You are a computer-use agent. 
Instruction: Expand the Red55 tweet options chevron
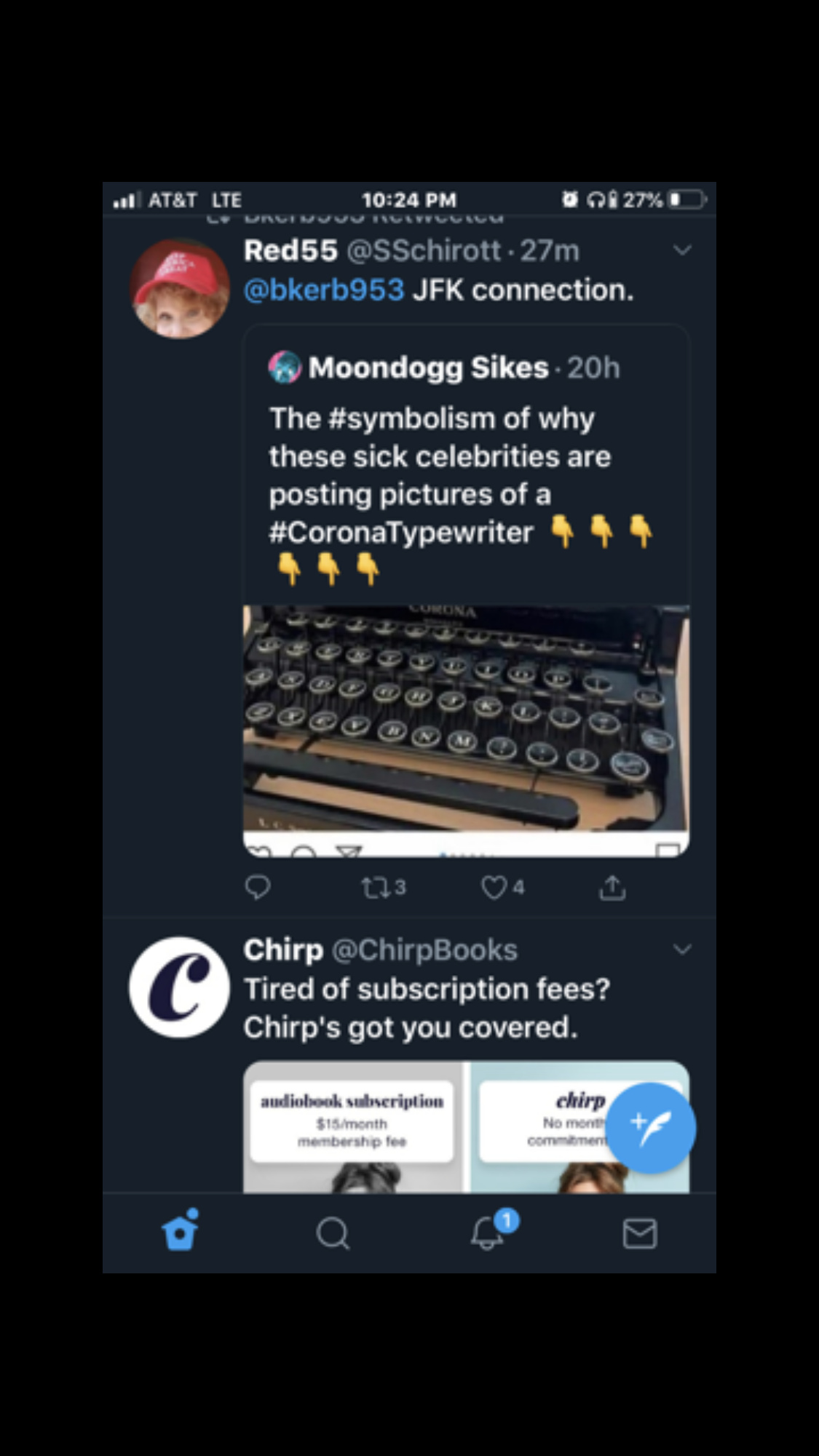pos(682,251)
